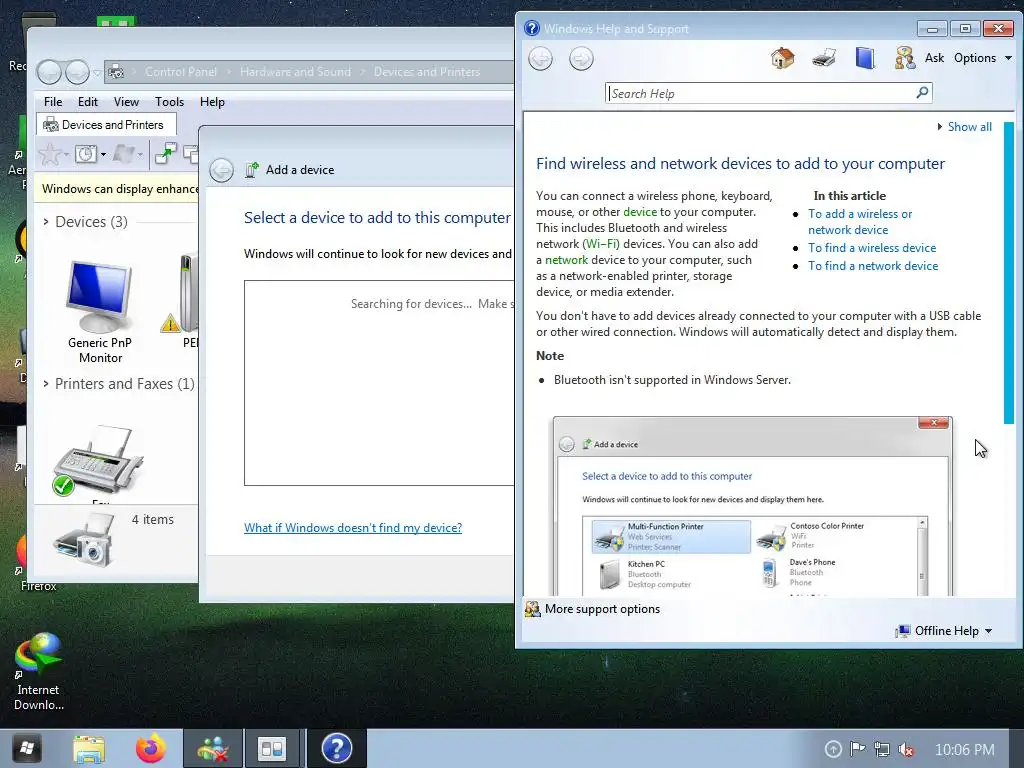Screen dimensions: 1024x768
Task: Click the Control Panel address bar icon
Action: 116,72
